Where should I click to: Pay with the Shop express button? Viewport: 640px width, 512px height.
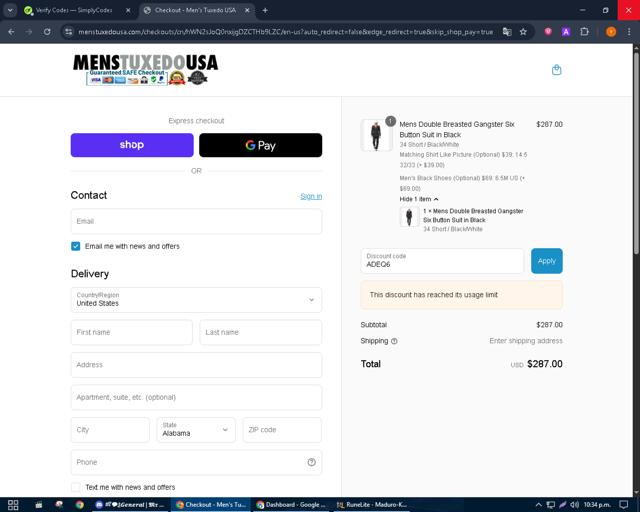pos(132,145)
